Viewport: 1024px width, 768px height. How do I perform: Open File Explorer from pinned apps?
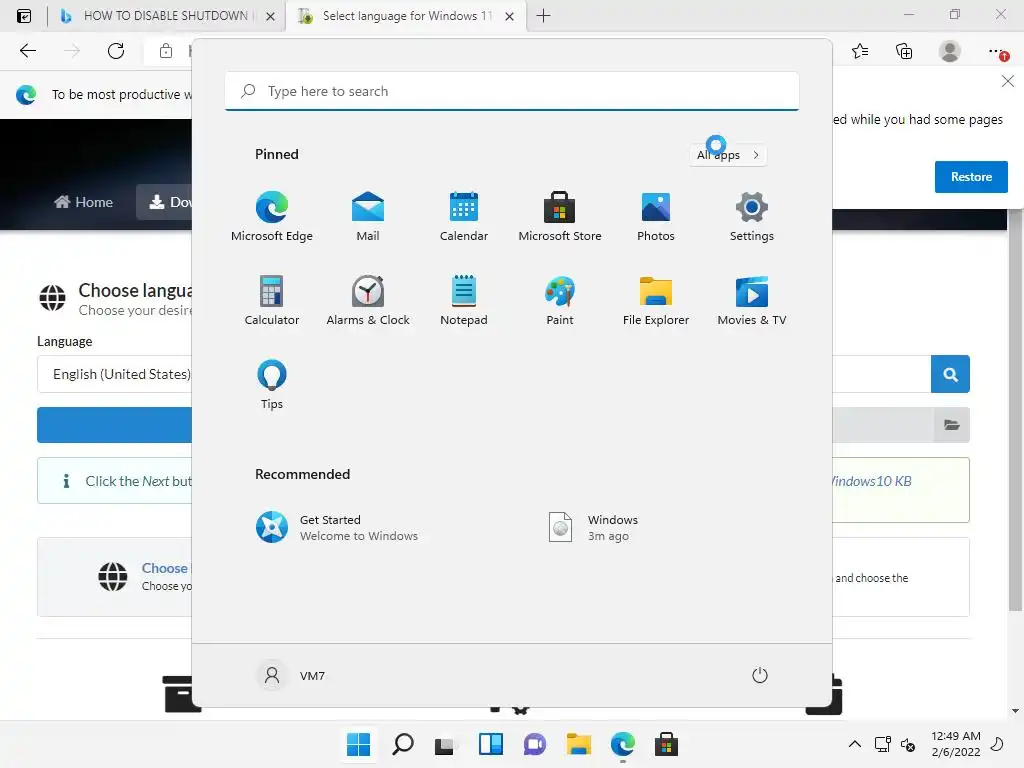click(x=656, y=300)
